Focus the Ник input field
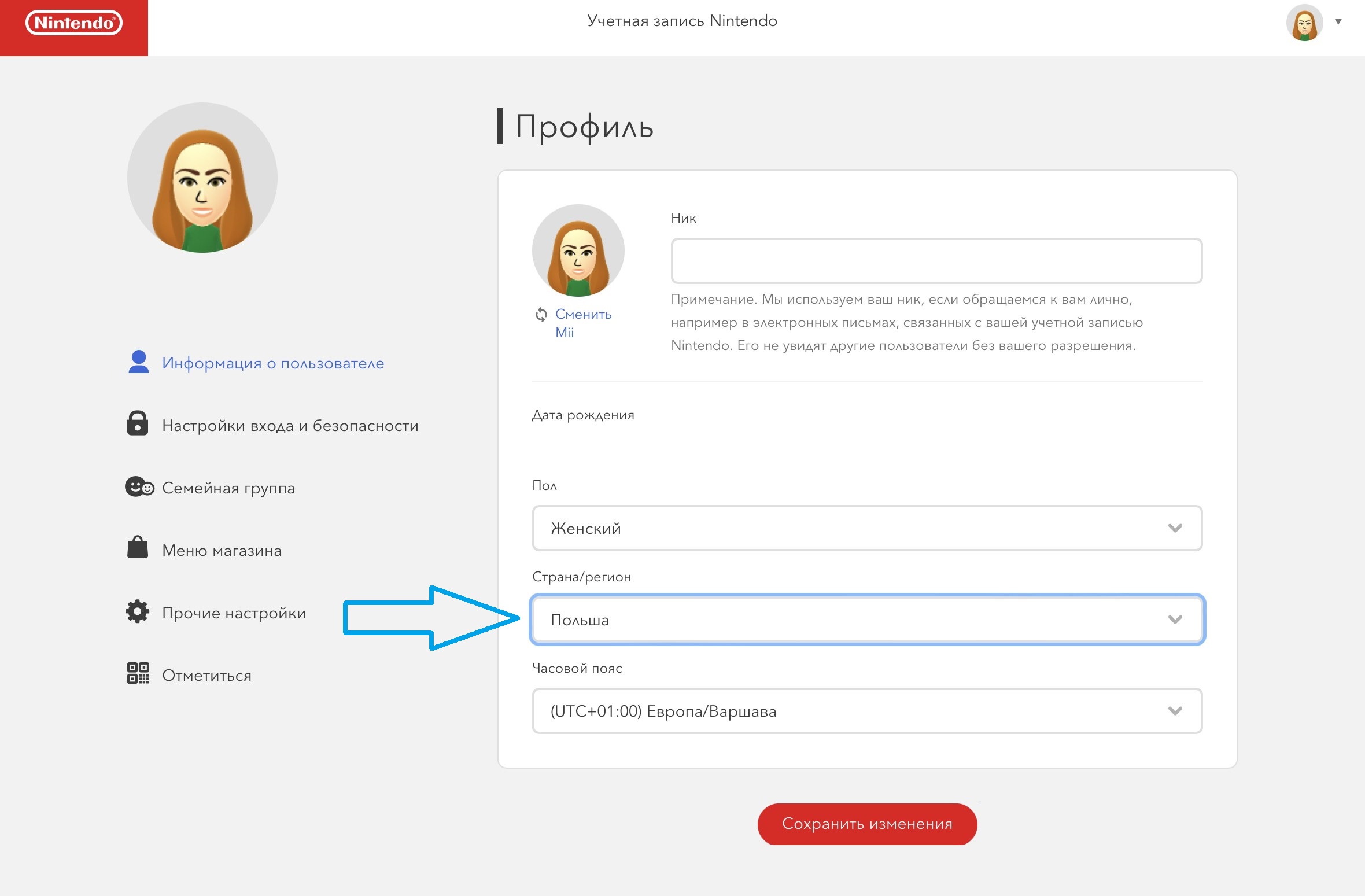 pos(936,261)
